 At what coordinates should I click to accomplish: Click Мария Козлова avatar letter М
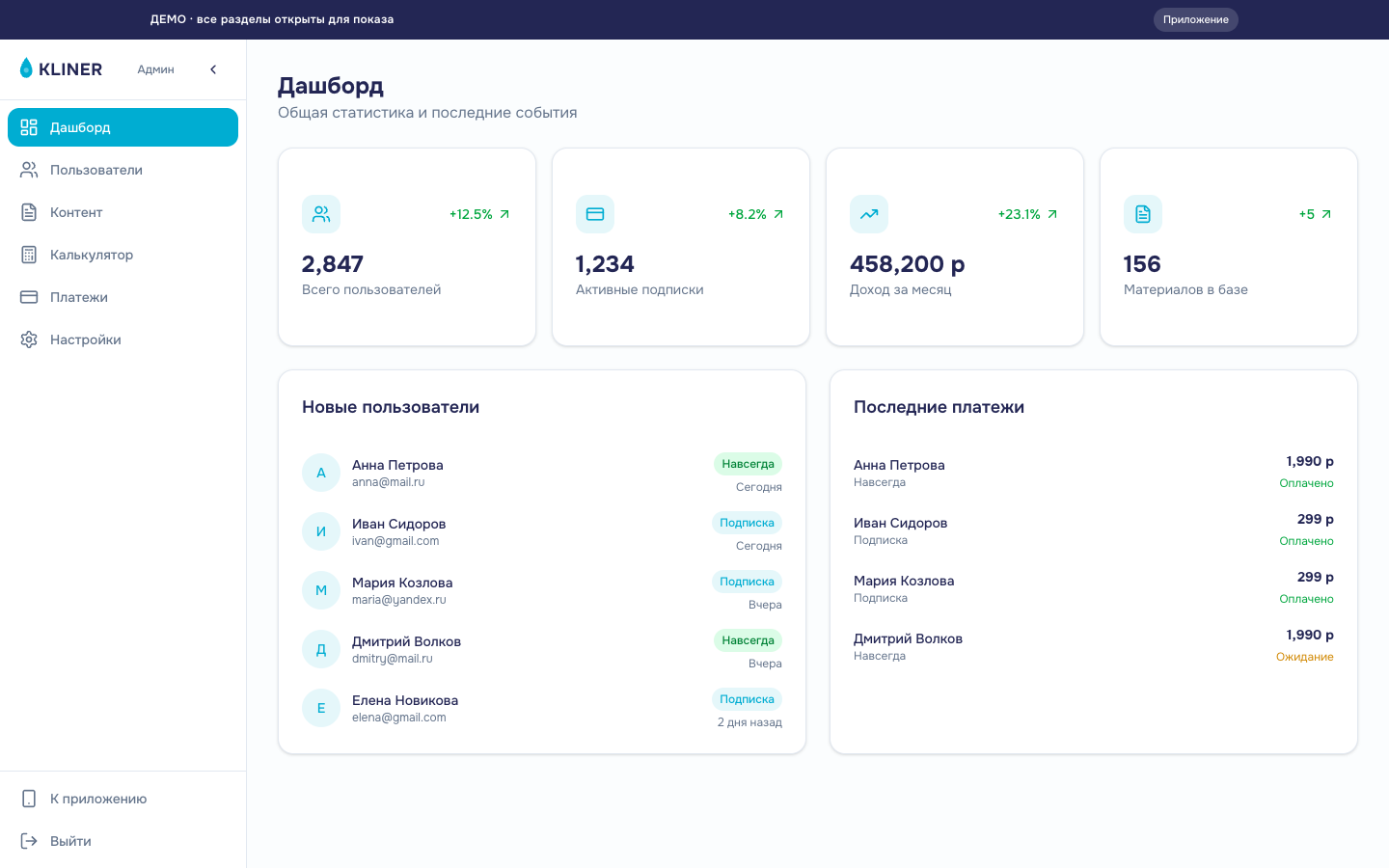pos(321,590)
